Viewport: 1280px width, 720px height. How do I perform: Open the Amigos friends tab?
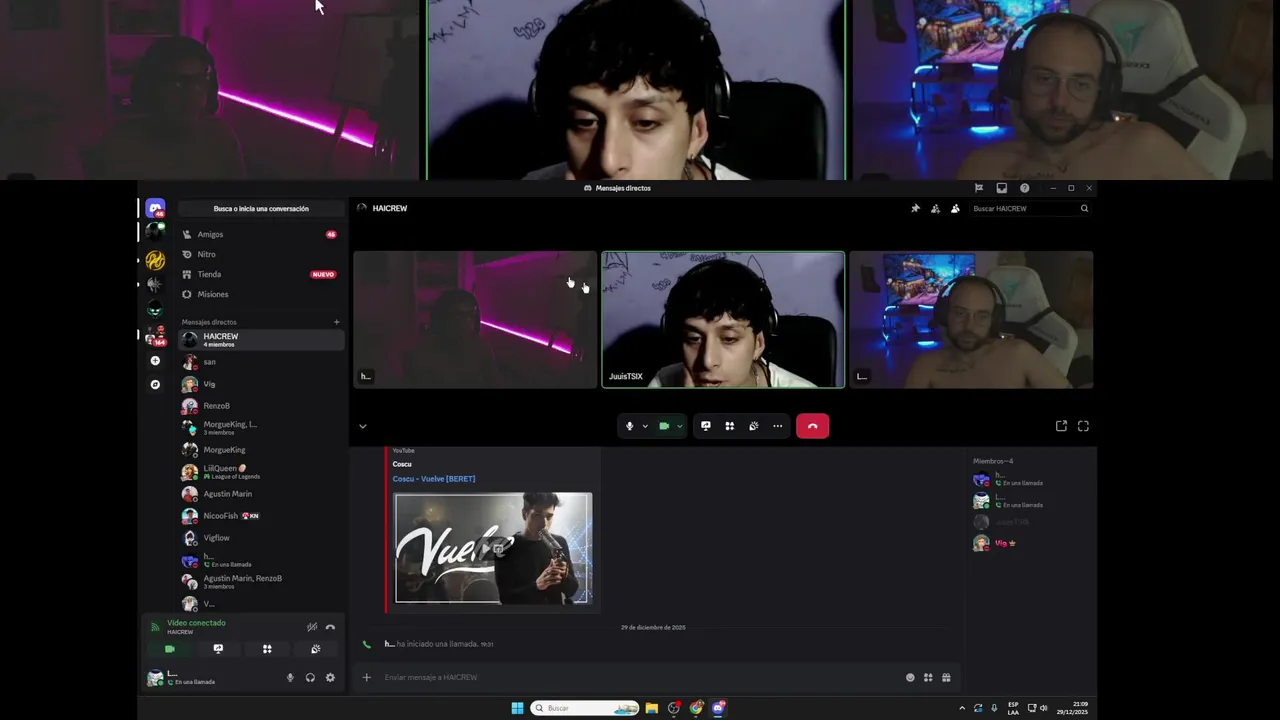[x=261, y=234]
